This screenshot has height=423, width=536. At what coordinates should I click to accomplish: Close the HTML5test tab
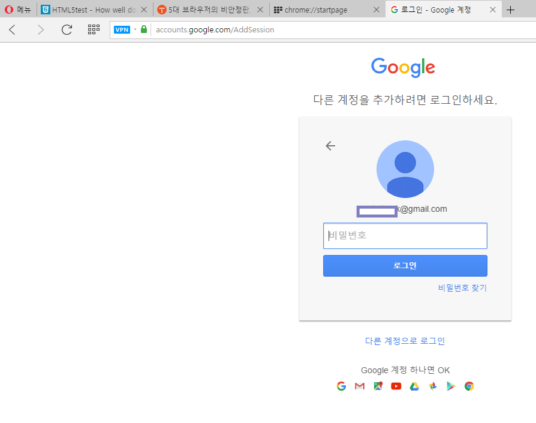click(144, 10)
